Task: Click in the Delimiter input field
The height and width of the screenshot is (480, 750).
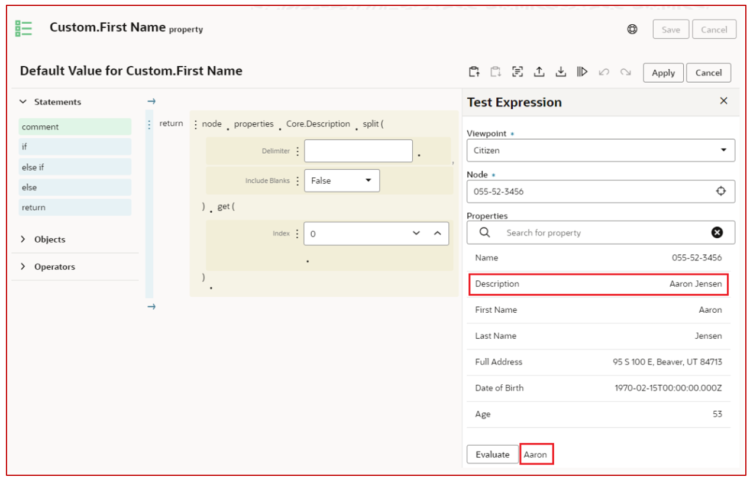Action: pyautogui.click(x=358, y=151)
